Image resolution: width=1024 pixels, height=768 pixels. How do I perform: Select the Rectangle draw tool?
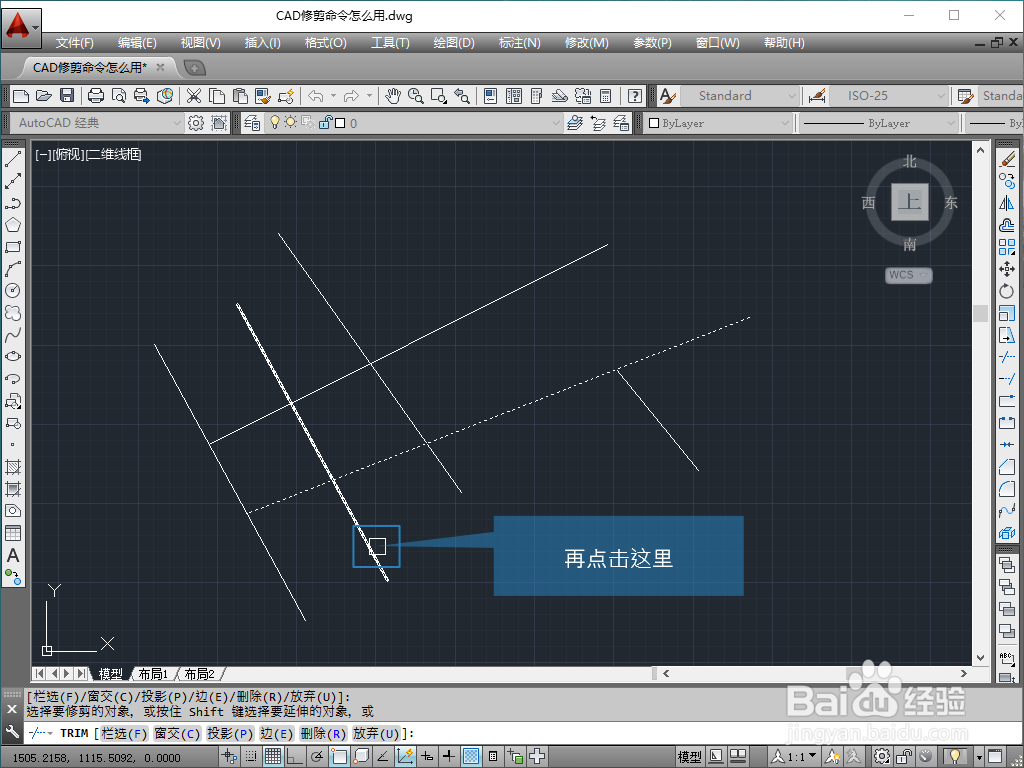(13, 248)
